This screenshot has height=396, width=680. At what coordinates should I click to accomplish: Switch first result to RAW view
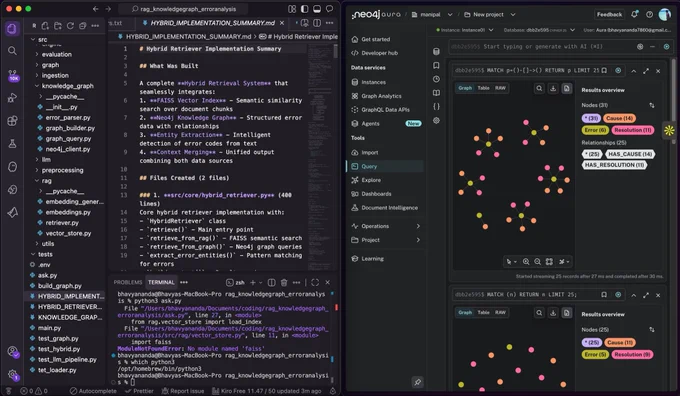(x=500, y=88)
